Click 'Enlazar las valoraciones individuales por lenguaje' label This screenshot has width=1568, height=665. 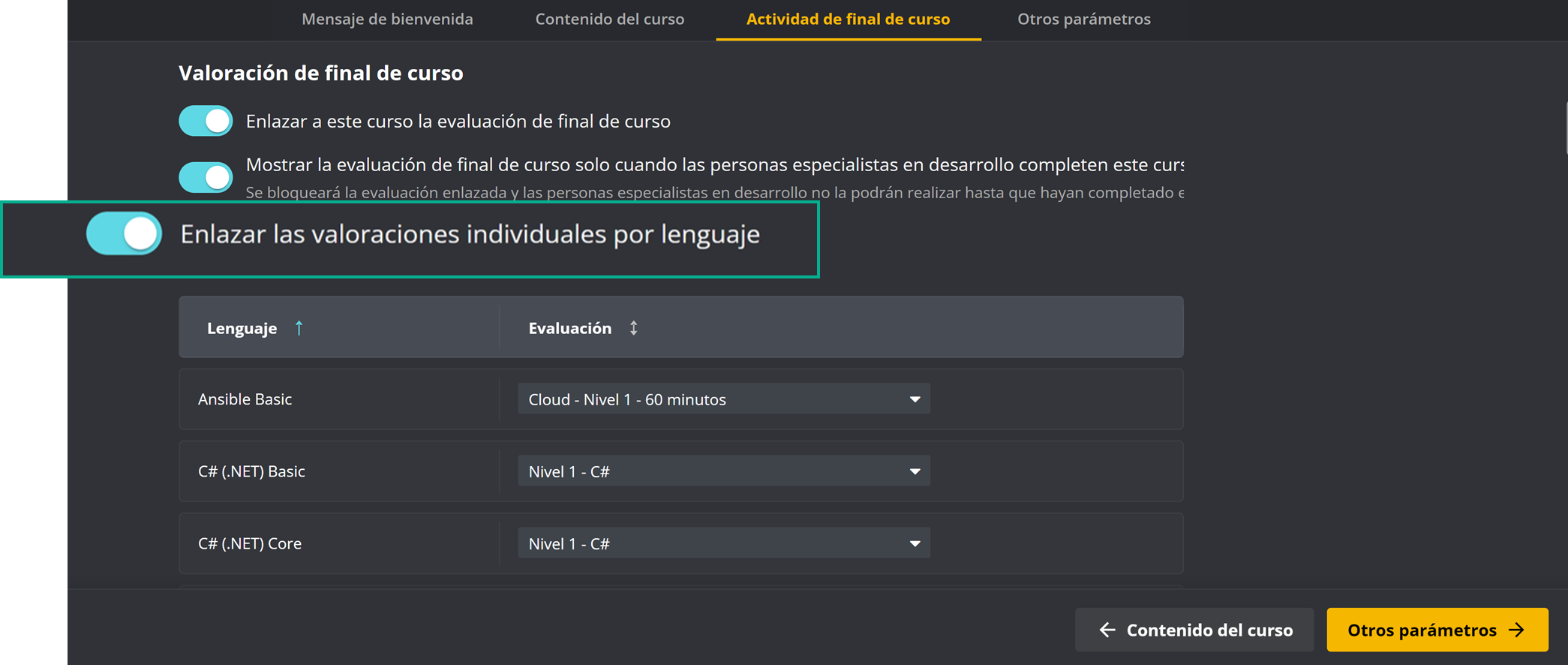click(x=470, y=234)
